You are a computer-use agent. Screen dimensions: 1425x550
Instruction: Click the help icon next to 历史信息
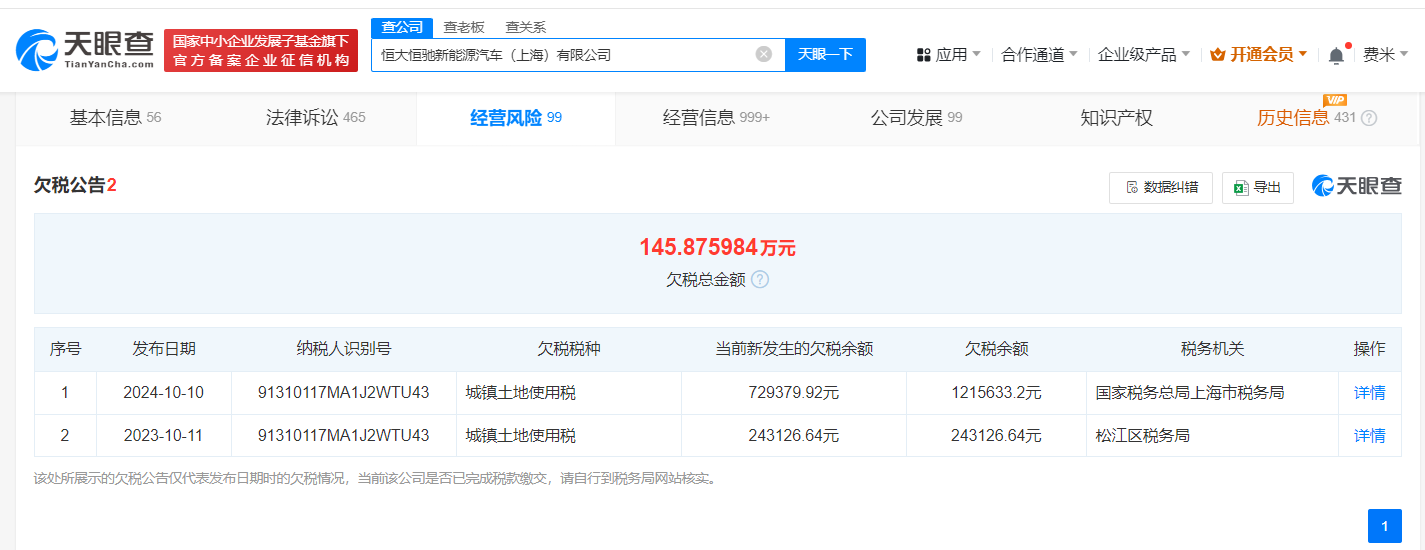coord(1369,118)
